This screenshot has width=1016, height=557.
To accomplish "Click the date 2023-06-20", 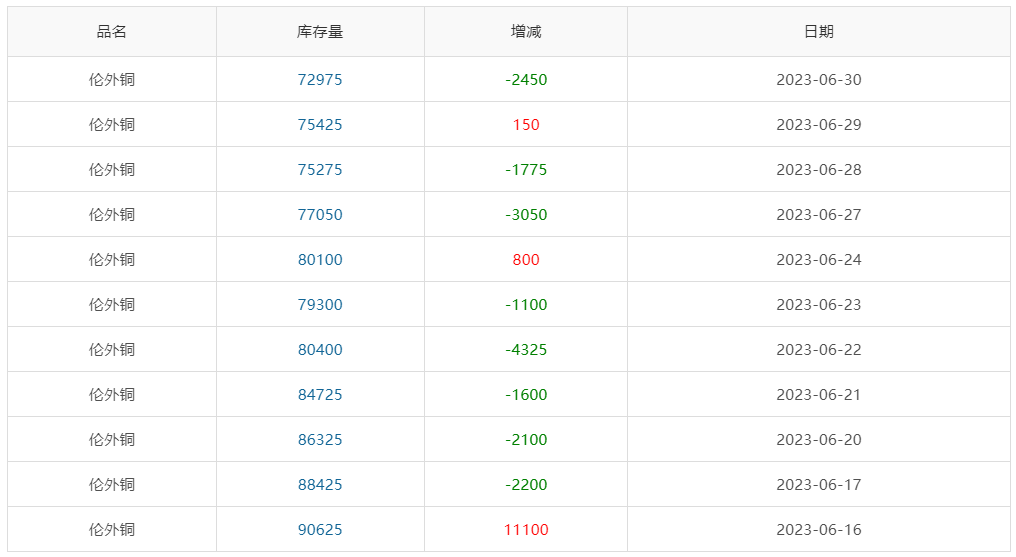I will pyautogui.click(x=819, y=440).
